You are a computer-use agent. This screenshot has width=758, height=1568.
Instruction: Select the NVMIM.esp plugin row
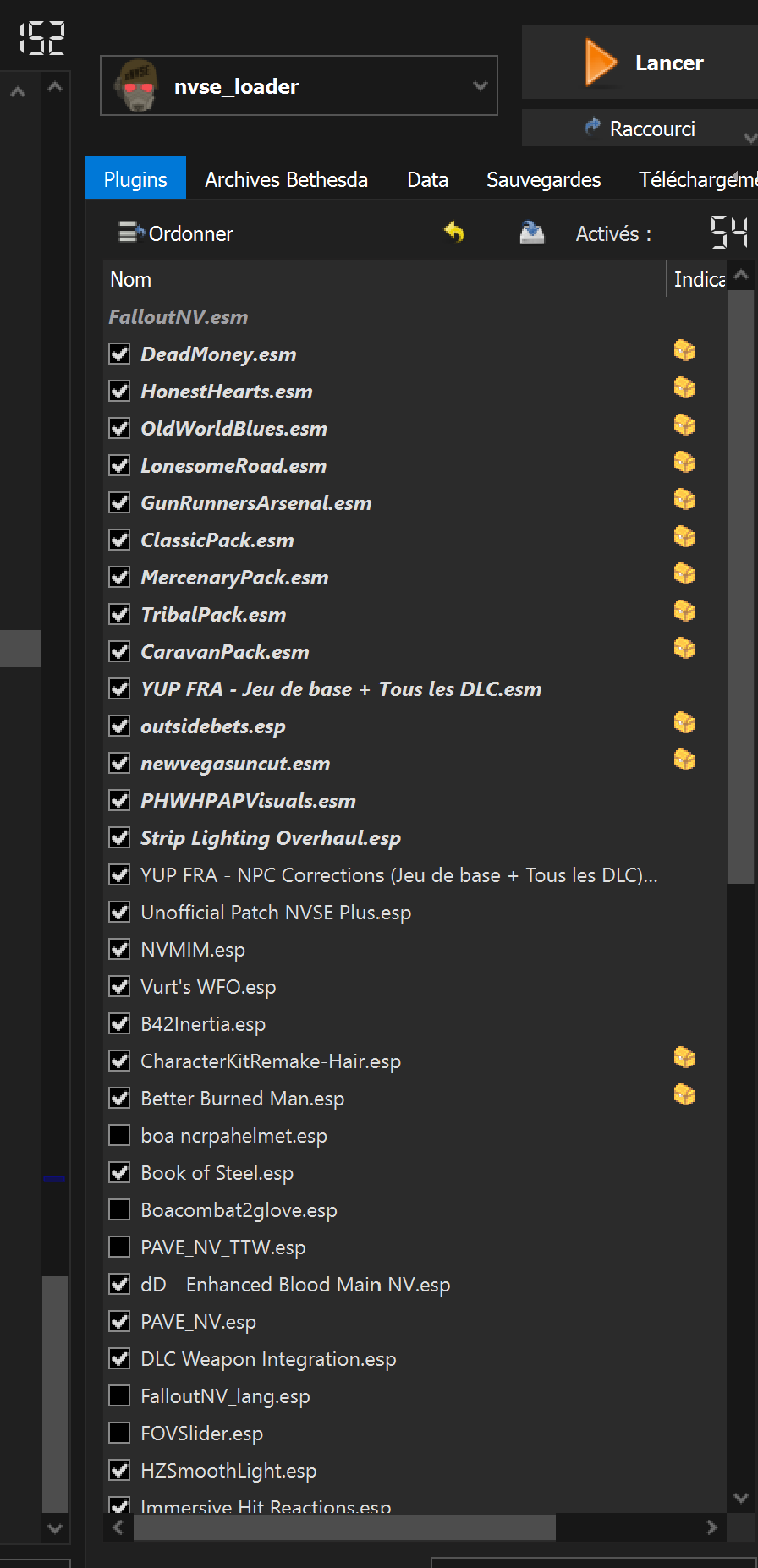click(415, 949)
